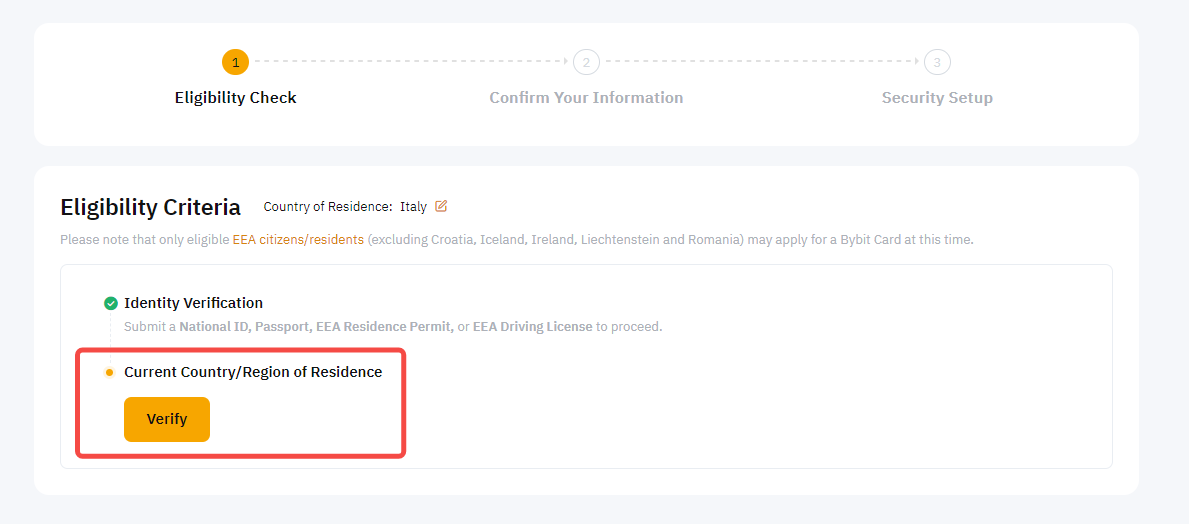Click the green Identity Verification checkmark
Screen dimensions: 1189x524
pyautogui.click(x=111, y=303)
